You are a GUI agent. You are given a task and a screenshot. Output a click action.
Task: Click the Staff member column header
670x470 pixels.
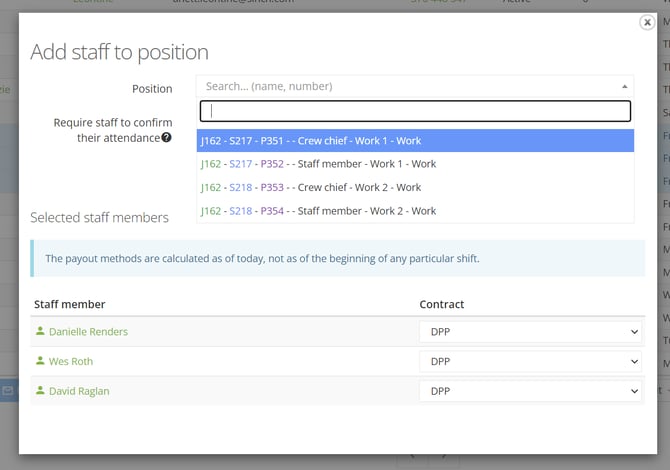(x=70, y=304)
